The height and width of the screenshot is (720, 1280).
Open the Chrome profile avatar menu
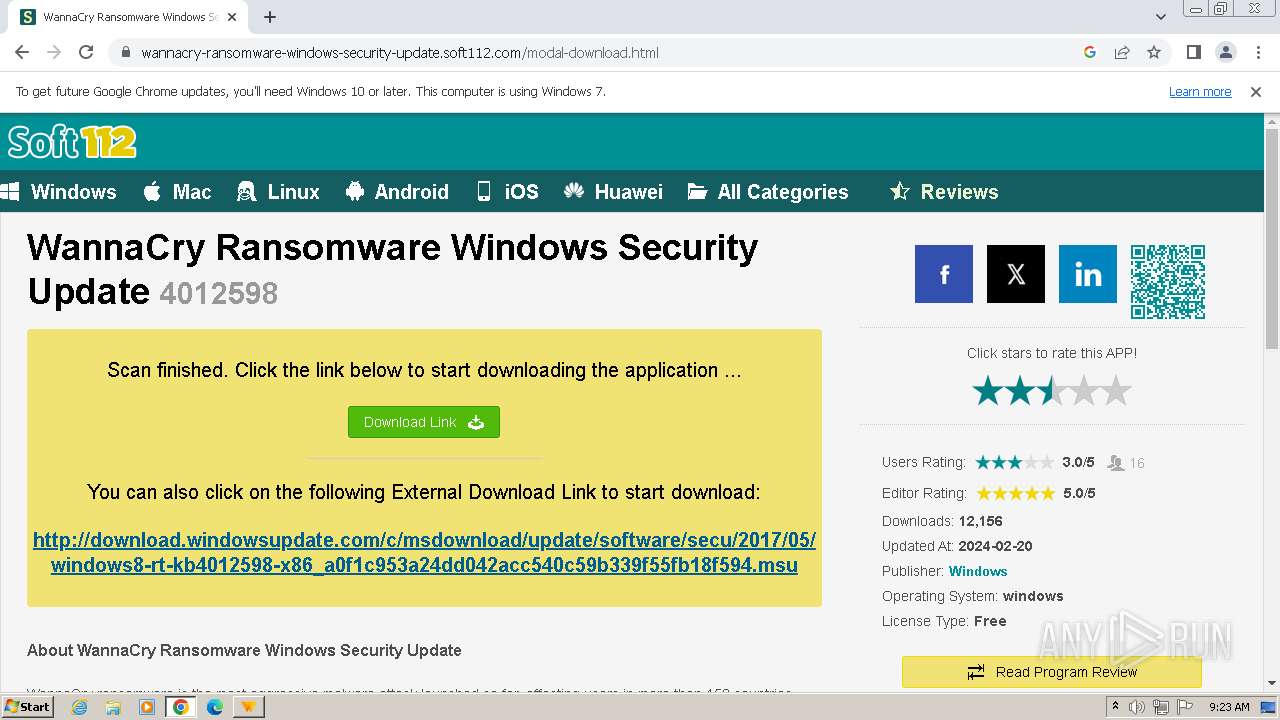pyautogui.click(x=1226, y=52)
